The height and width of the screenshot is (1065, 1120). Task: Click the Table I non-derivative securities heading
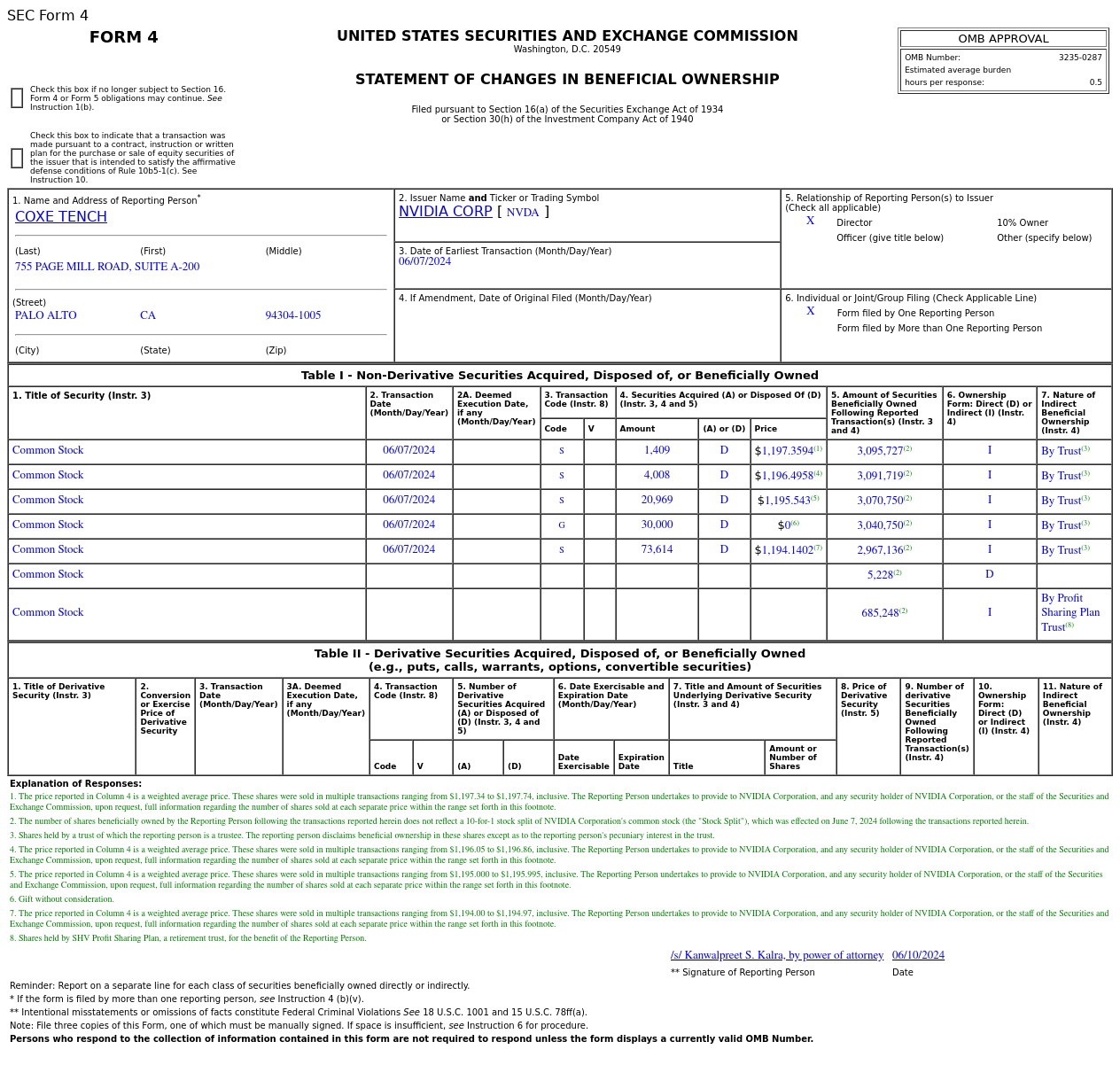[560, 376]
